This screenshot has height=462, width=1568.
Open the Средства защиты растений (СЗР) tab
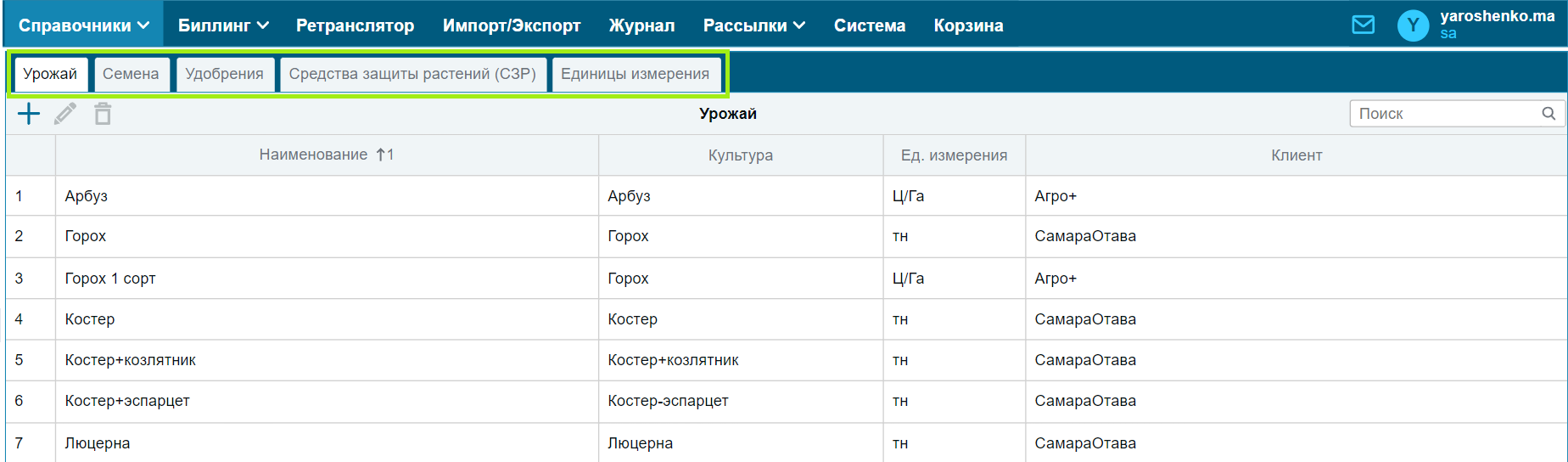tap(412, 74)
